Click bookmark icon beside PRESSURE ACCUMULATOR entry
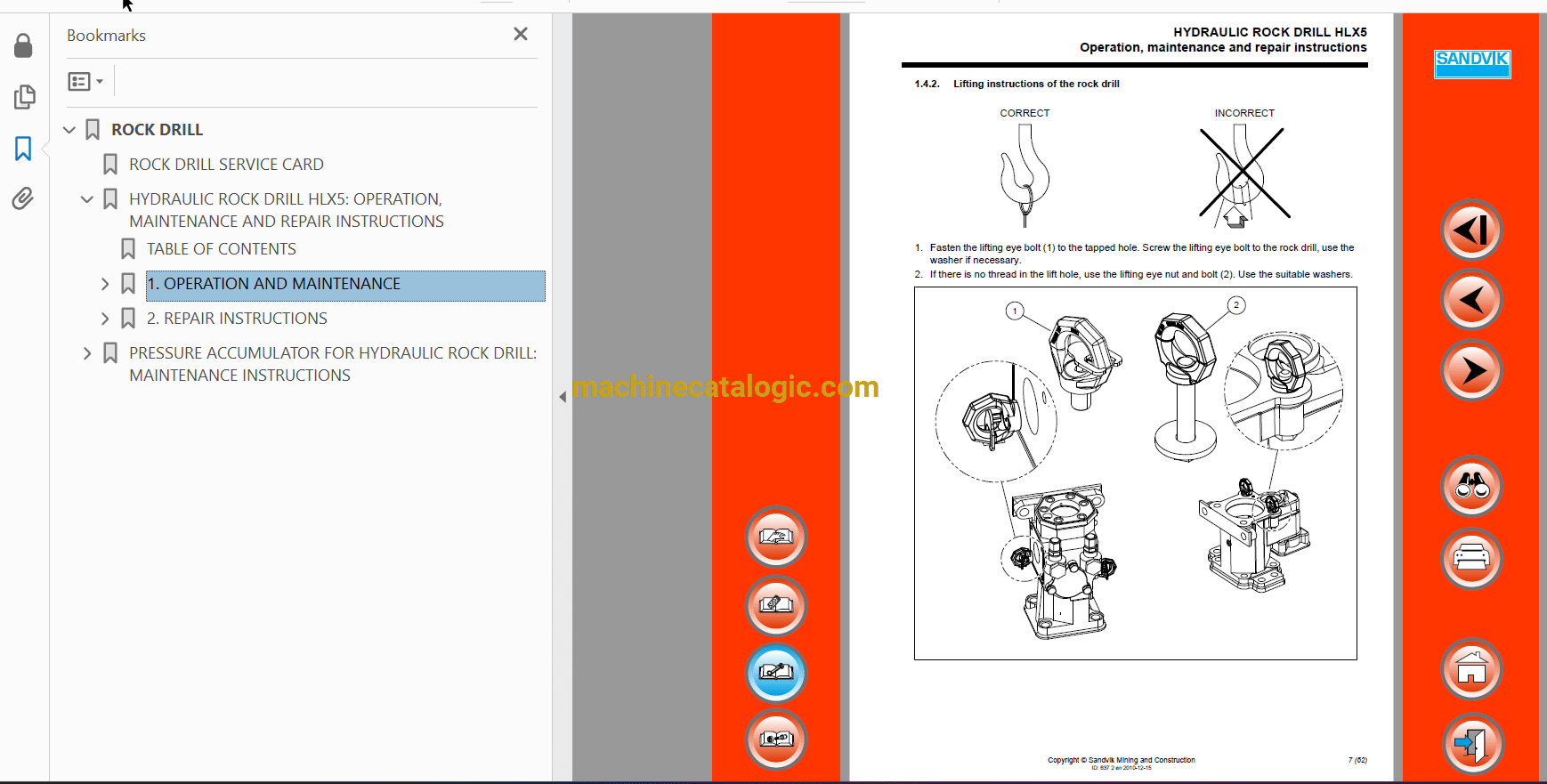This screenshot has width=1547, height=784. click(110, 353)
